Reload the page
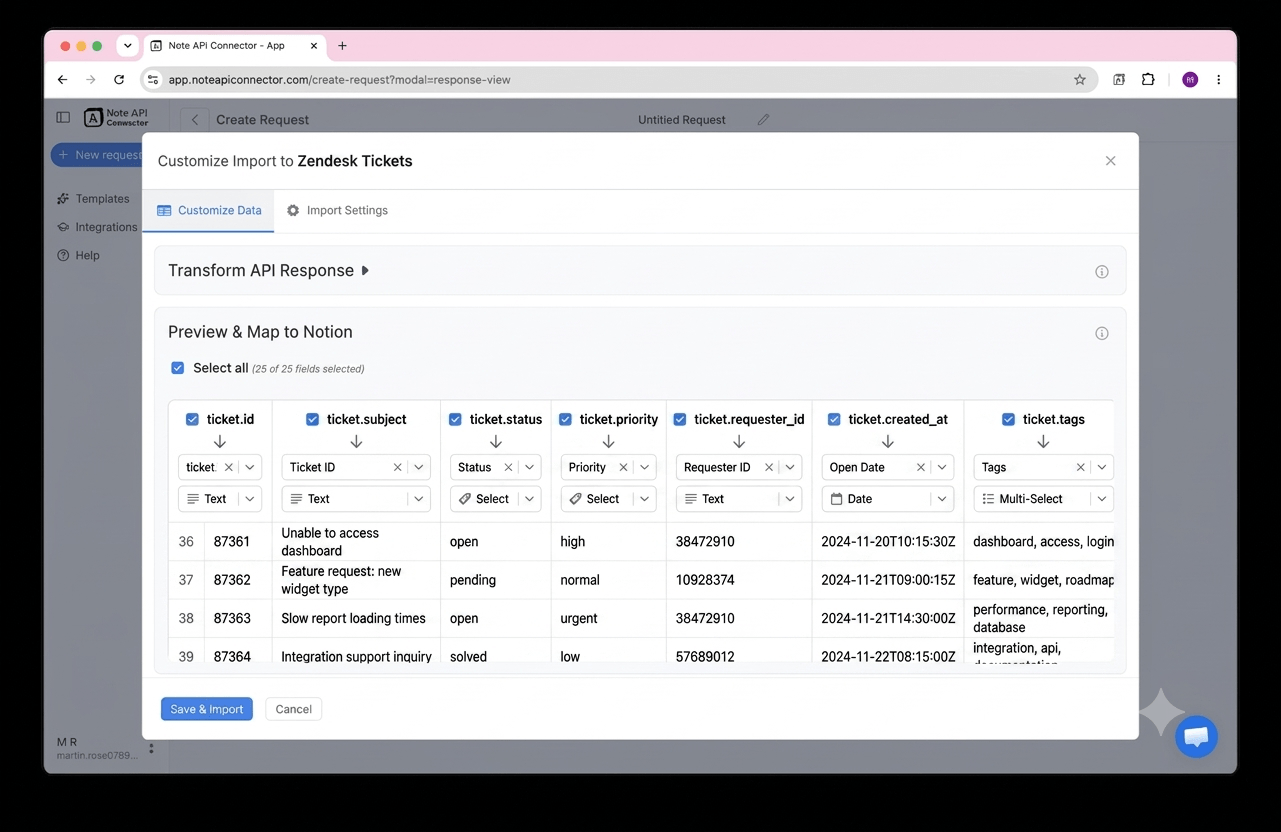Image resolution: width=1281 pixels, height=832 pixels. tap(119, 79)
